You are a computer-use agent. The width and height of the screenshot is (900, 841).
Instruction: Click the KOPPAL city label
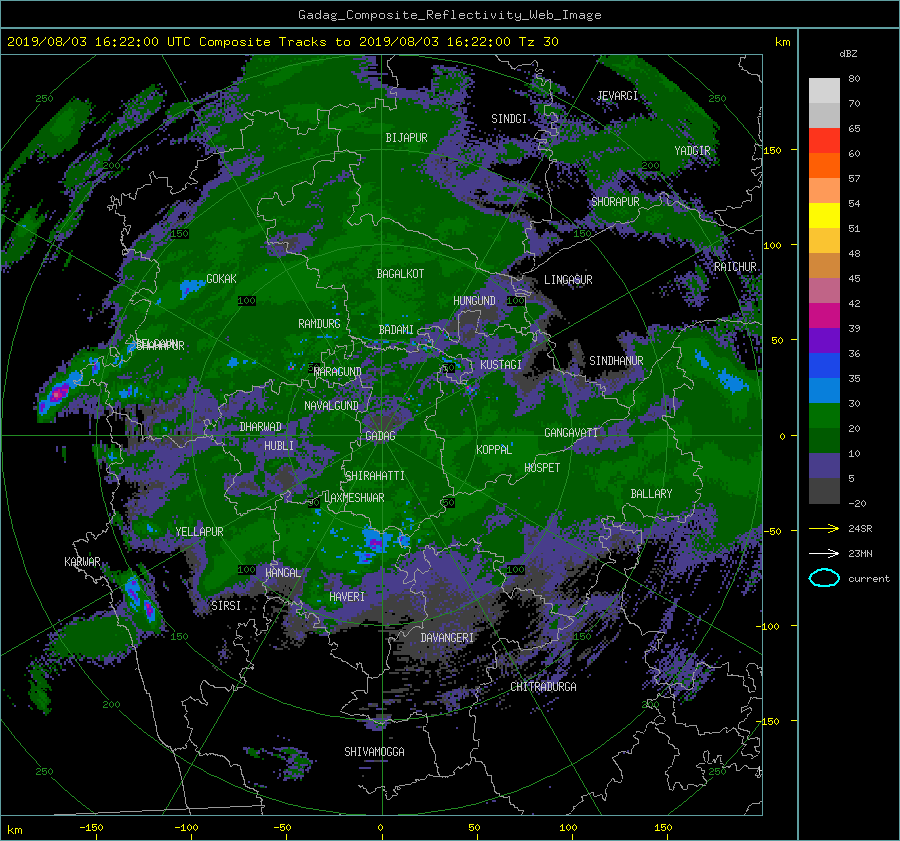pyautogui.click(x=494, y=449)
